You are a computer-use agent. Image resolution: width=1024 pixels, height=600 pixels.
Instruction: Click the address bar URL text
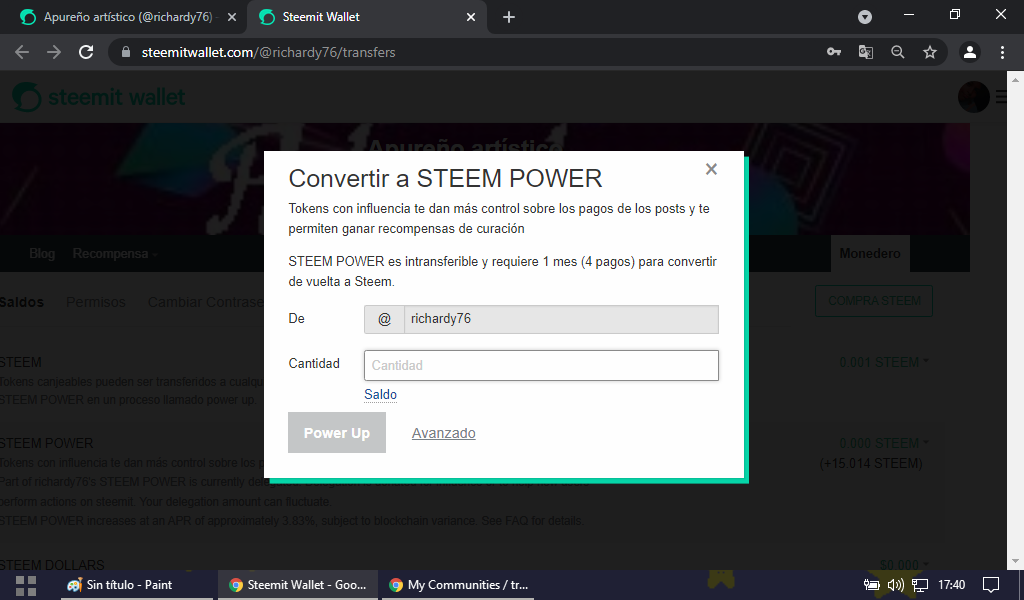[268, 52]
